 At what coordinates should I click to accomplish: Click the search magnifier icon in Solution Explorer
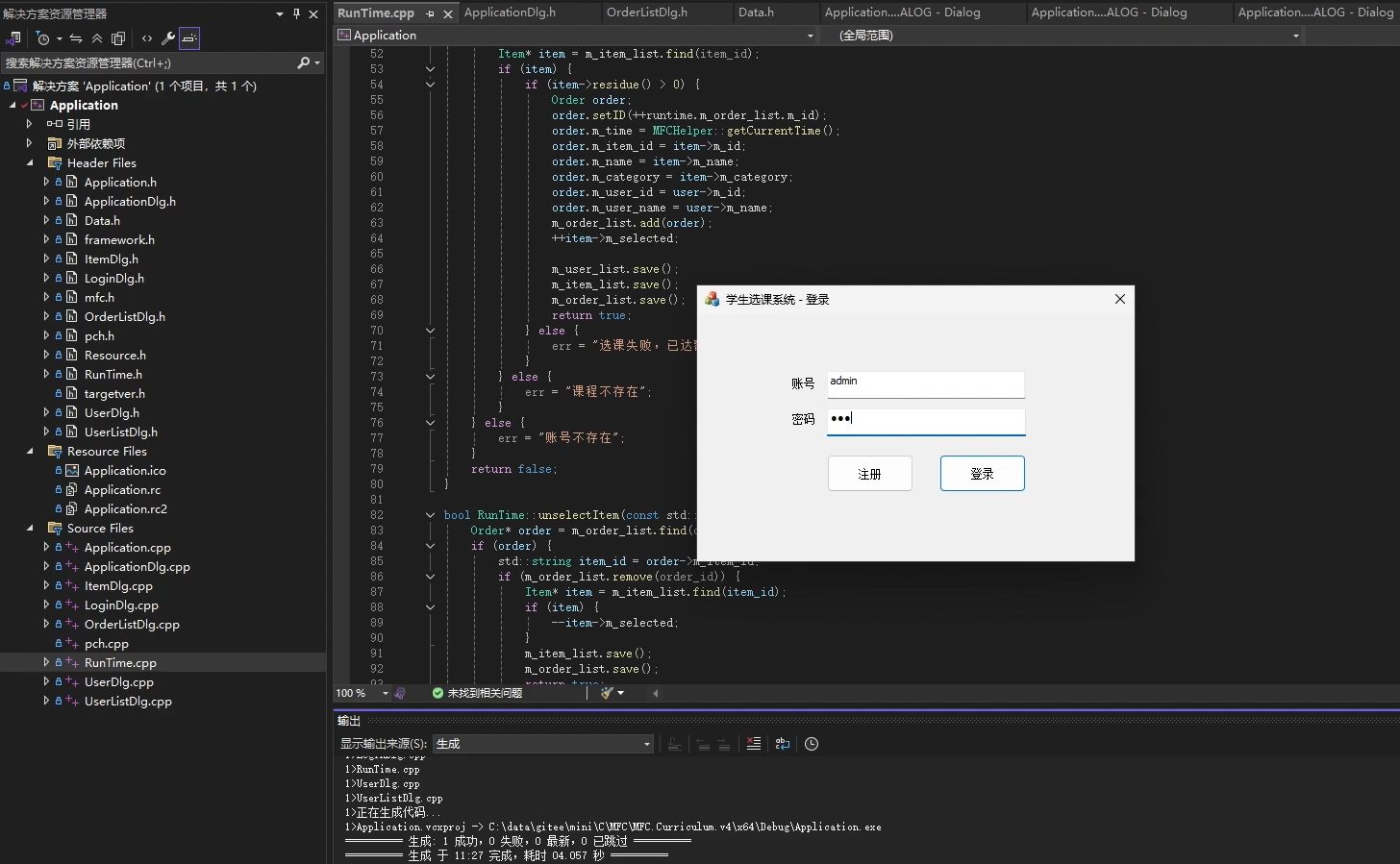pos(304,62)
